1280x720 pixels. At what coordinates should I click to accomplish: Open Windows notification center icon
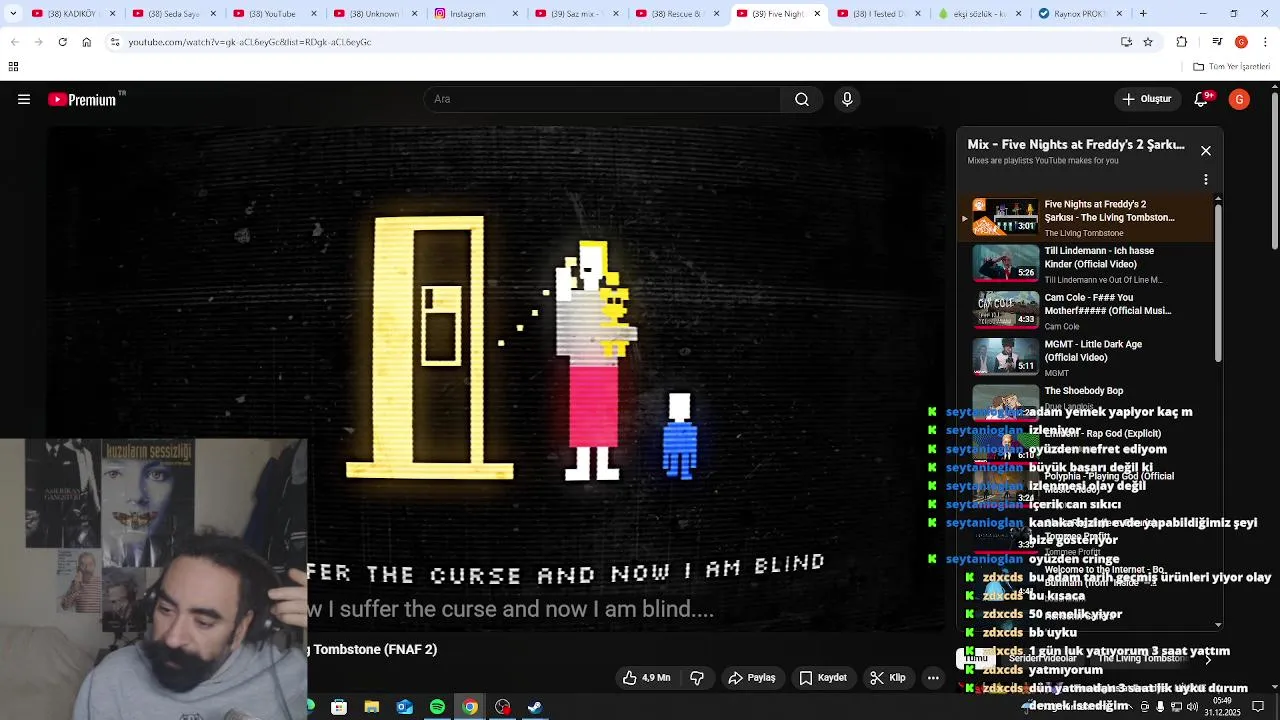(x=1258, y=707)
